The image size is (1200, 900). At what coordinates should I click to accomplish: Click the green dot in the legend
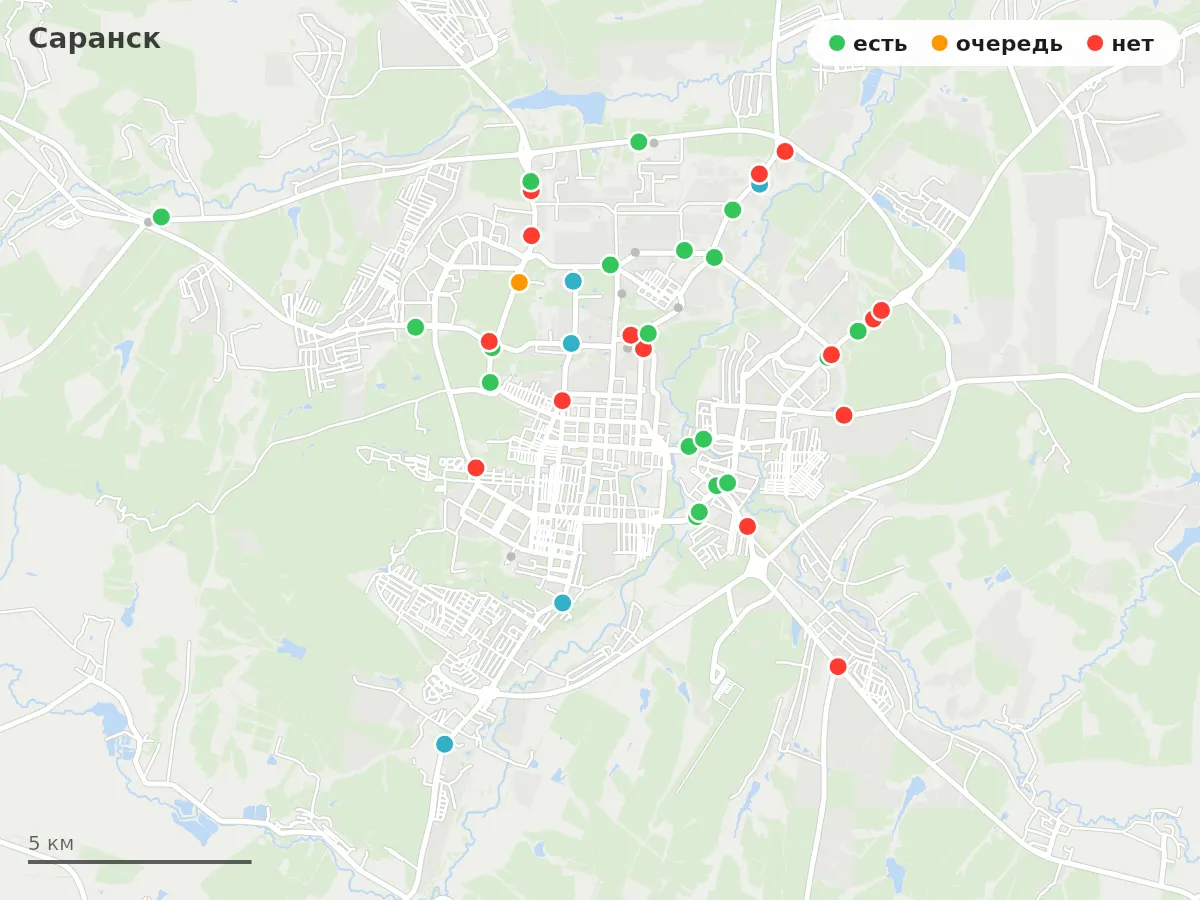(838, 44)
